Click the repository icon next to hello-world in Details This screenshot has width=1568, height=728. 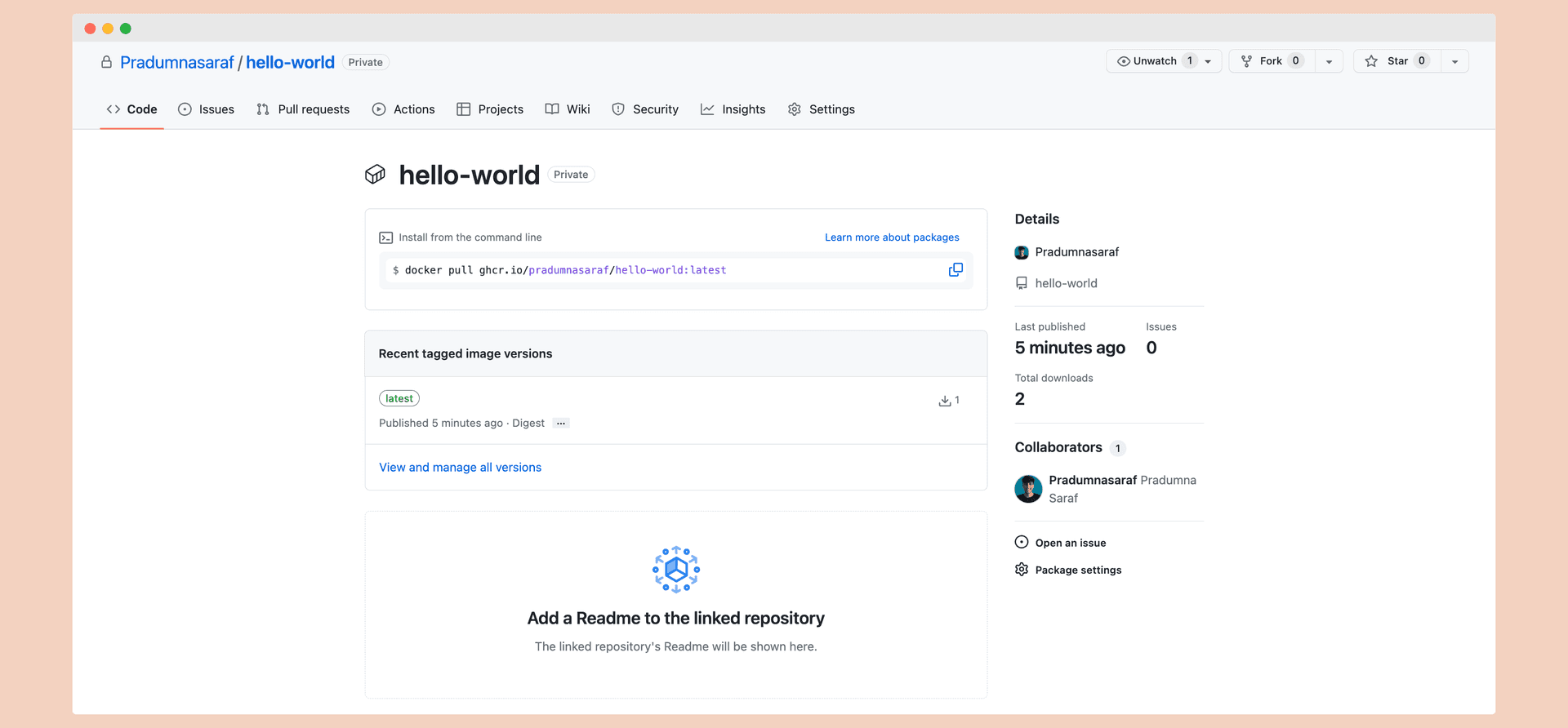pyautogui.click(x=1022, y=283)
